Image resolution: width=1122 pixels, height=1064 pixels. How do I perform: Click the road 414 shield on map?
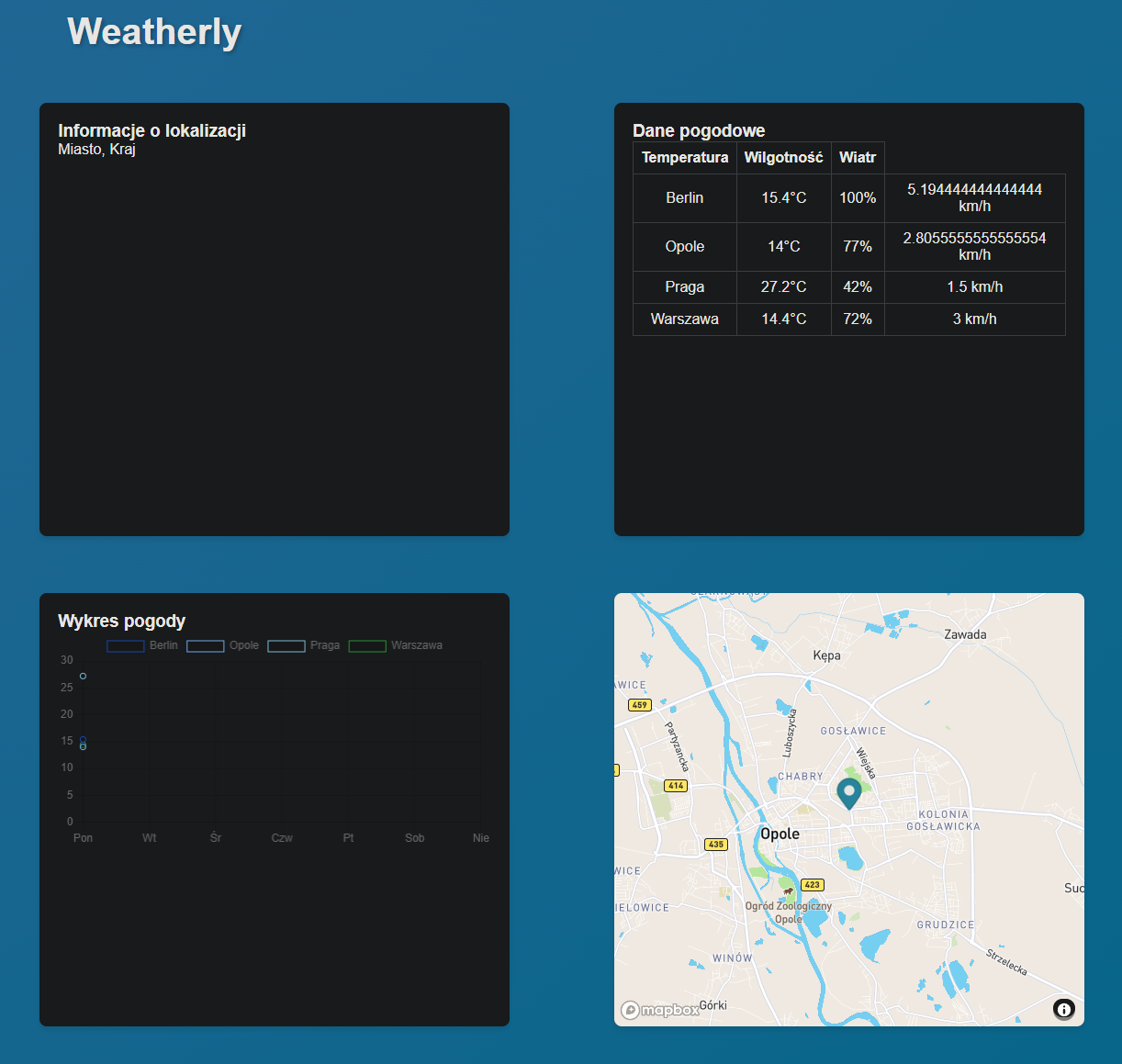pos(676,786)
